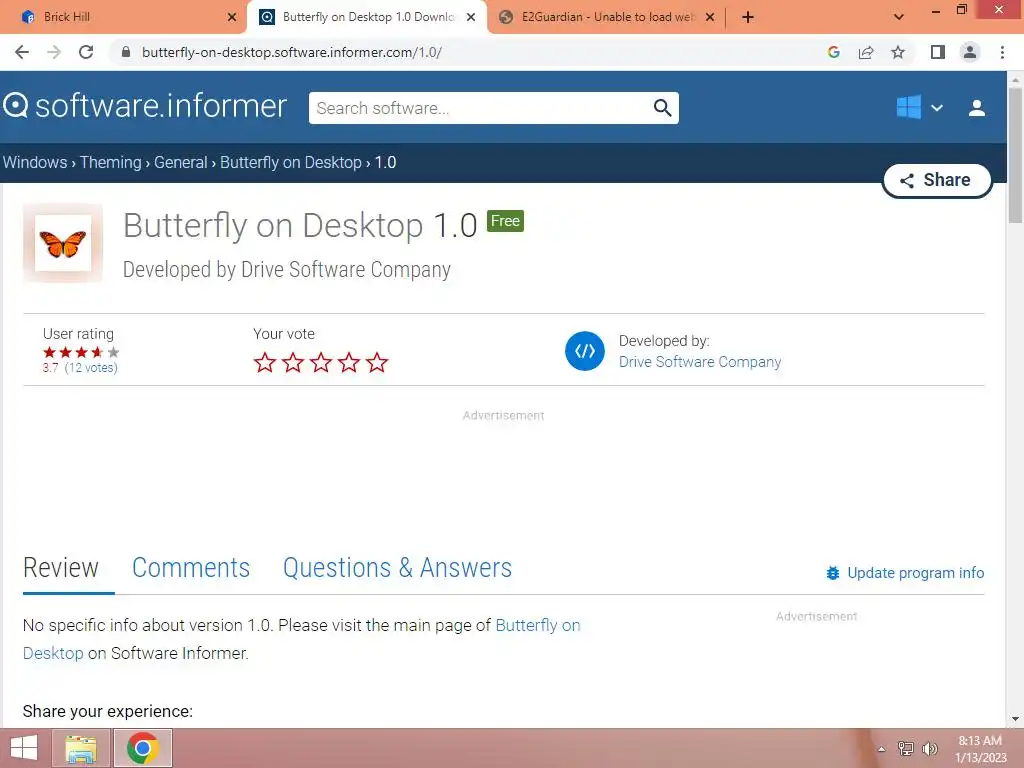Open the Update program info link
The image size is (1024, 768).
pos(915,573)
